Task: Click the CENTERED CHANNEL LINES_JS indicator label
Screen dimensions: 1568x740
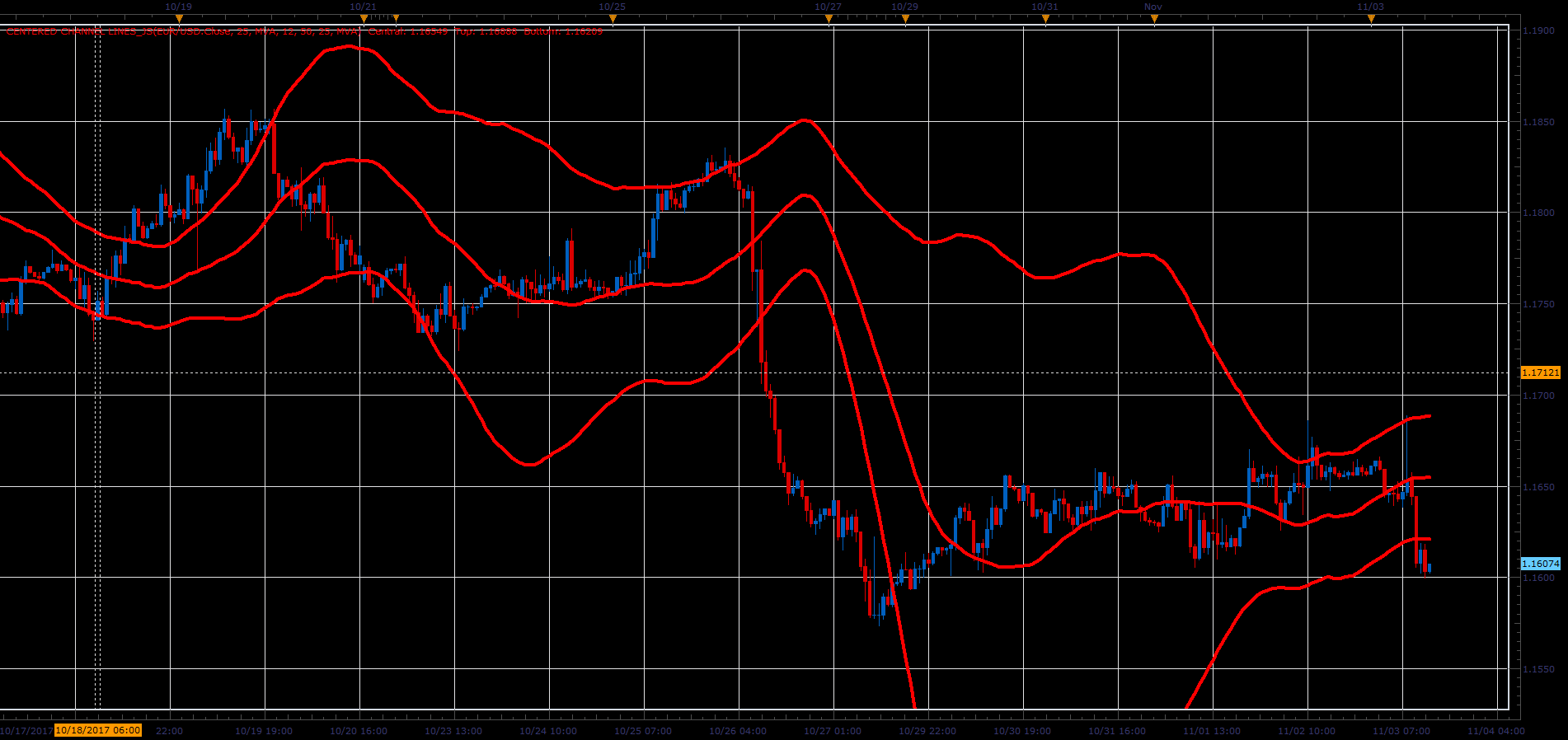Action: [x=183, y=31]
